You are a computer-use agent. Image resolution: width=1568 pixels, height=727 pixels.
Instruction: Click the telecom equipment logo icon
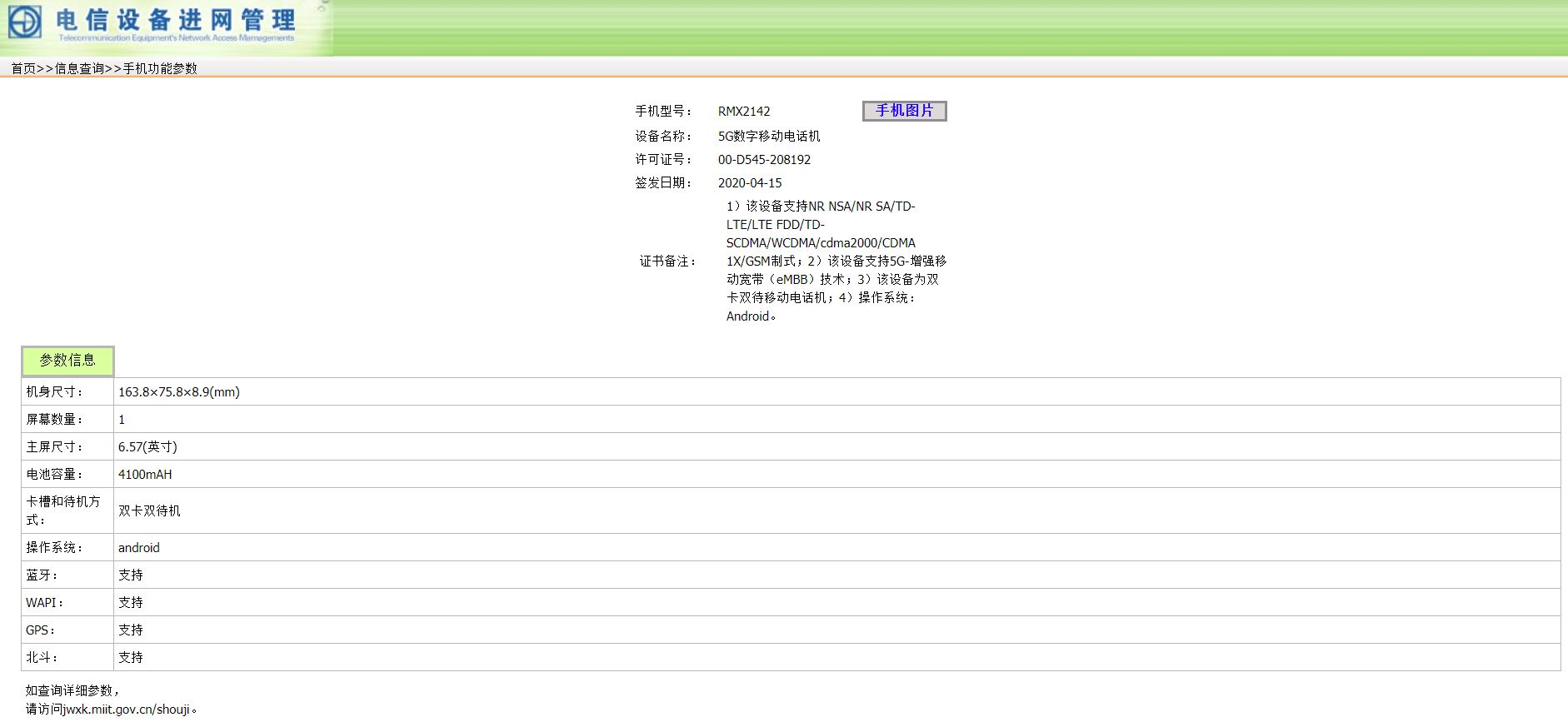(24, 22)
